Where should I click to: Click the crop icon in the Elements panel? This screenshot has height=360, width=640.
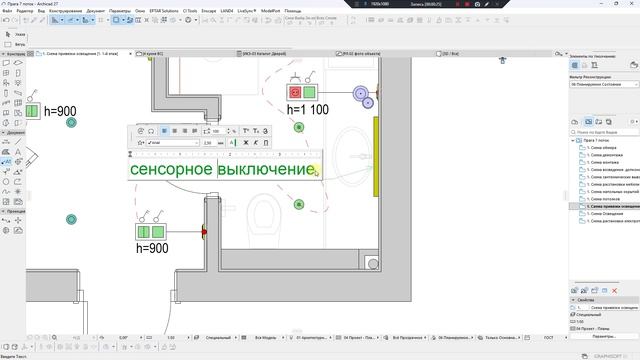[x=594, y=65]
